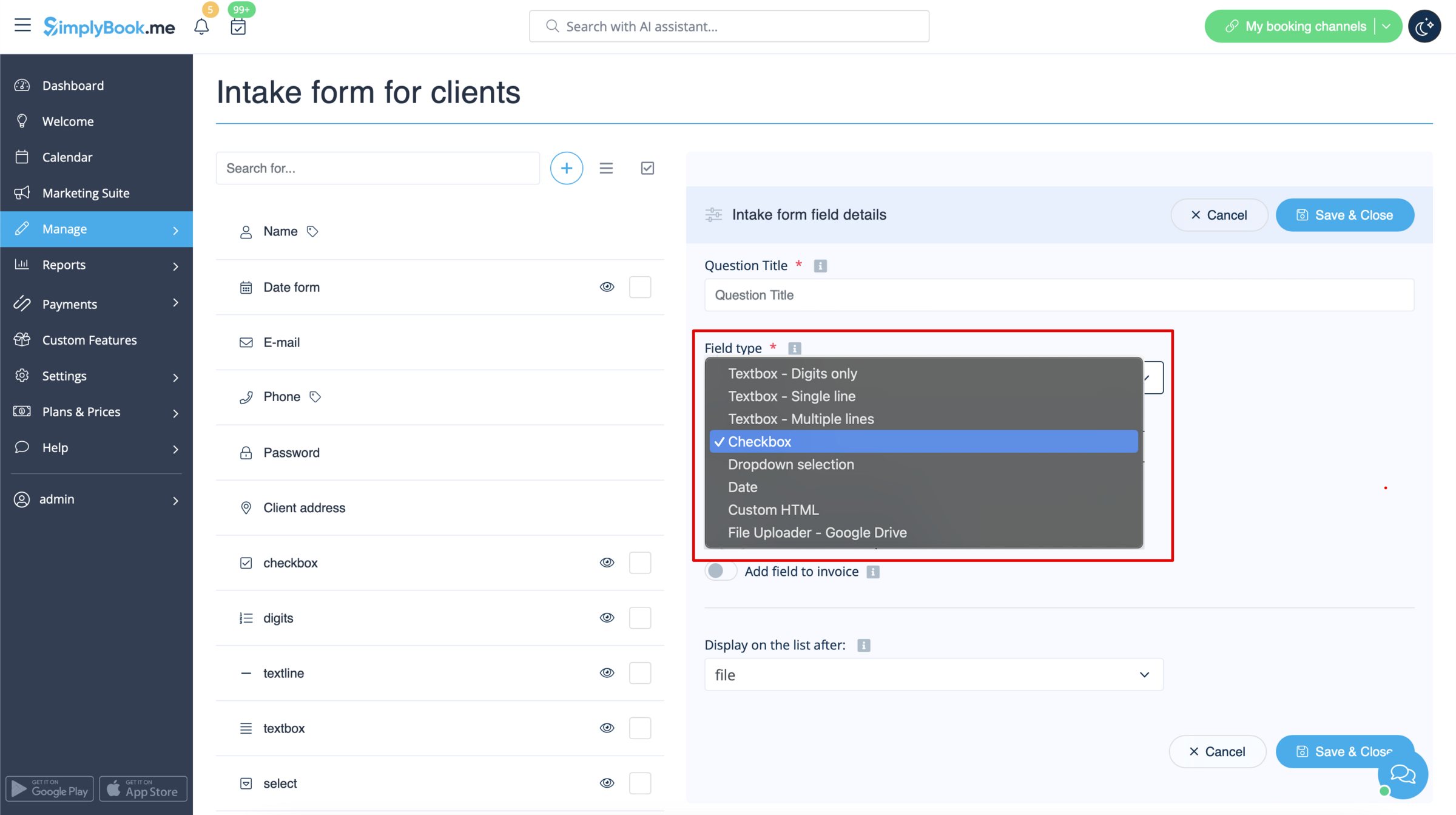1456x815 pixels.
Task: Navigate to Custom Features in the sidebar
Action: tap(89, 340)
